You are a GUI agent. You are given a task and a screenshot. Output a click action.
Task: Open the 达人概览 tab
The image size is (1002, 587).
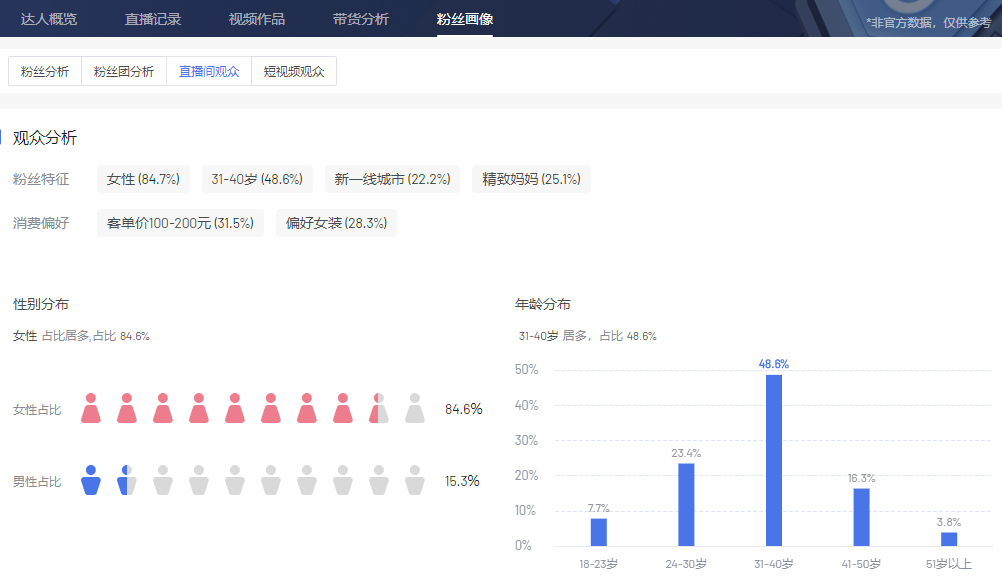49,19
